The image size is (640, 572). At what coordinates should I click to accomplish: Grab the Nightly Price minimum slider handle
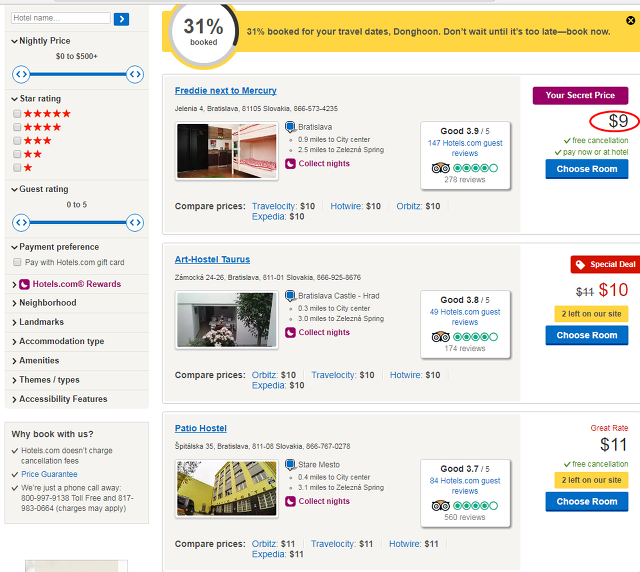21,74
